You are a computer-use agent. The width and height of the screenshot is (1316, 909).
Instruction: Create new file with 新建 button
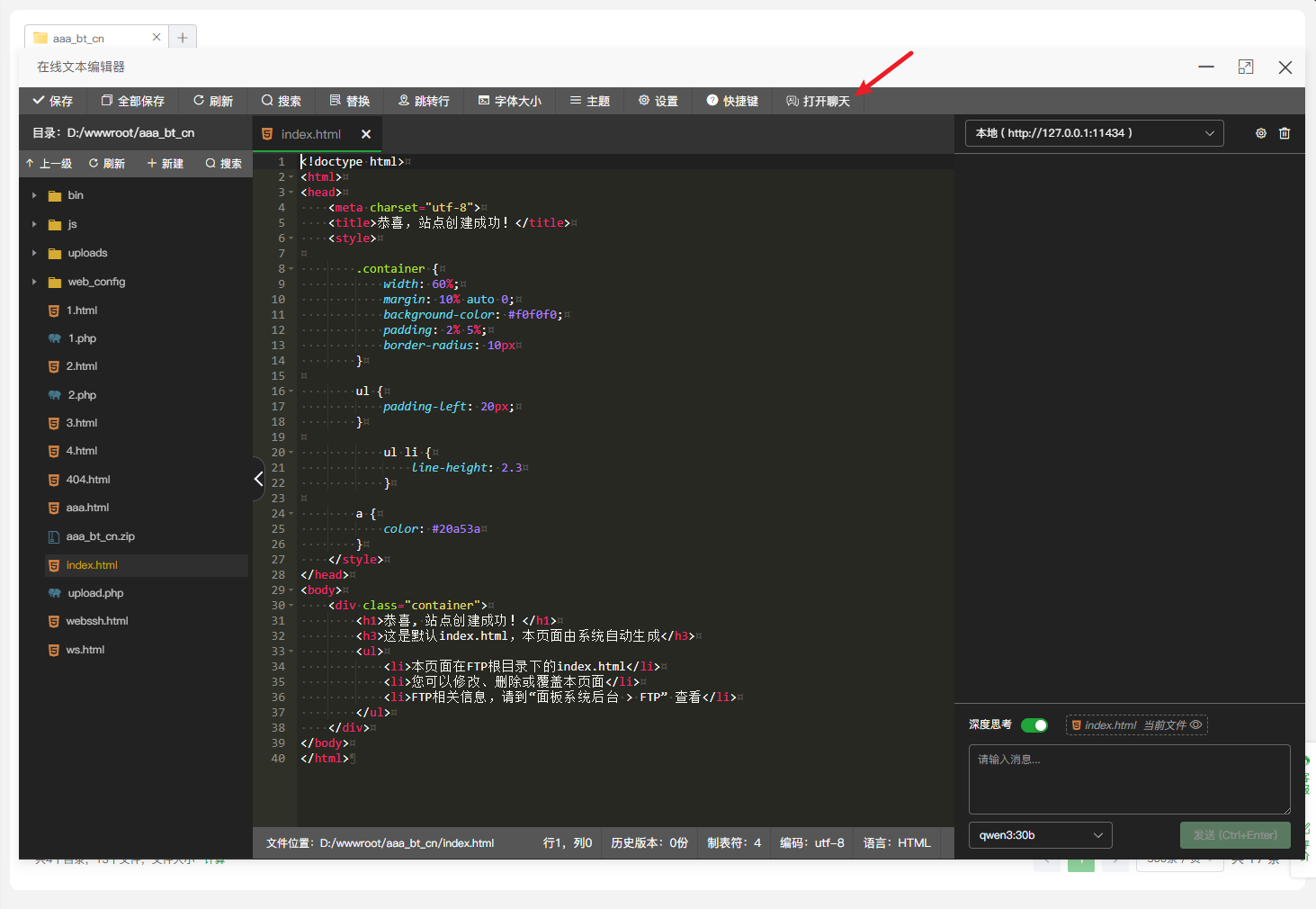pyautogui.click(x=166, y=164)
